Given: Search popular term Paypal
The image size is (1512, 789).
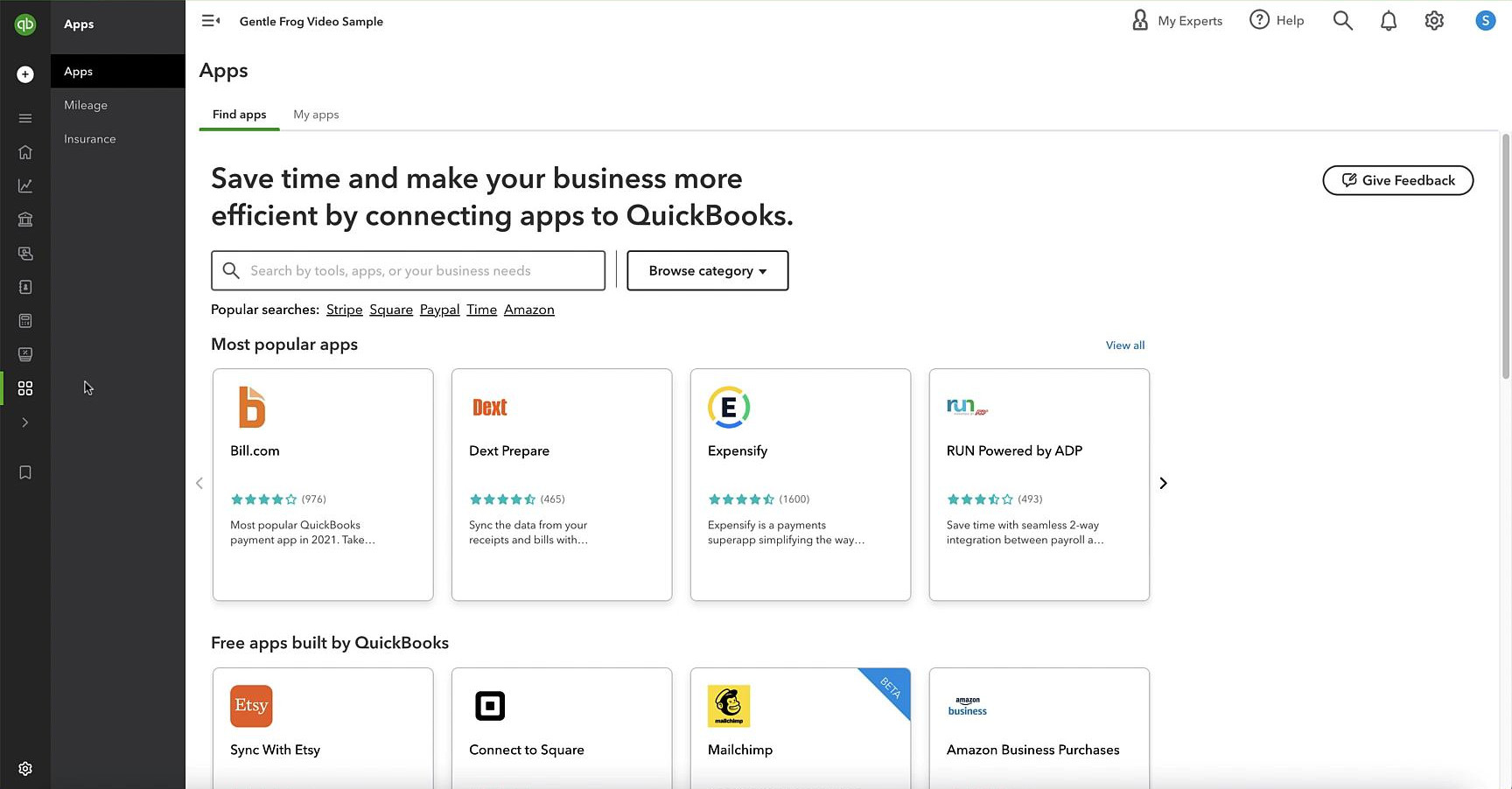Looking at the screenshot, I should pos(439,310).
